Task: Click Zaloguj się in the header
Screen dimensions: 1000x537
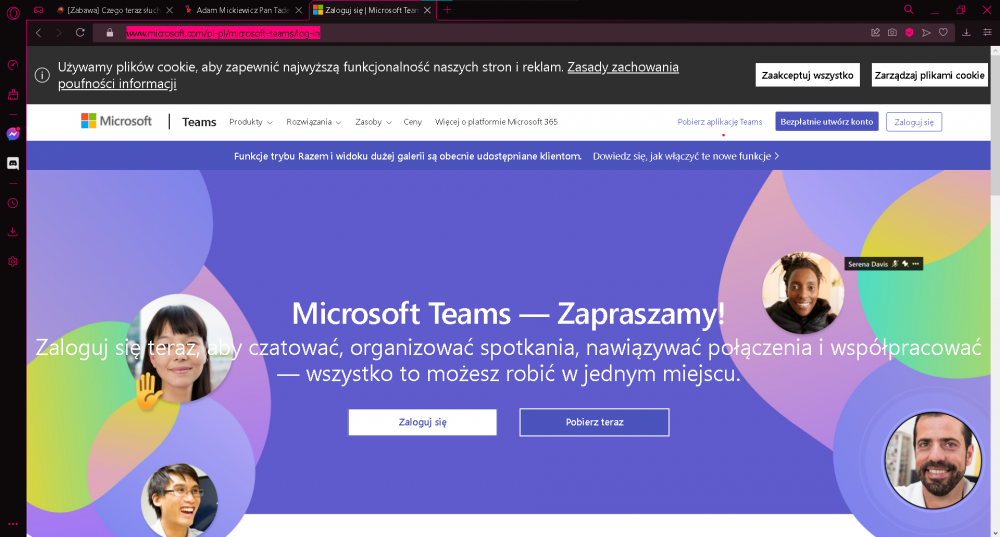Action: coord(914,122)
